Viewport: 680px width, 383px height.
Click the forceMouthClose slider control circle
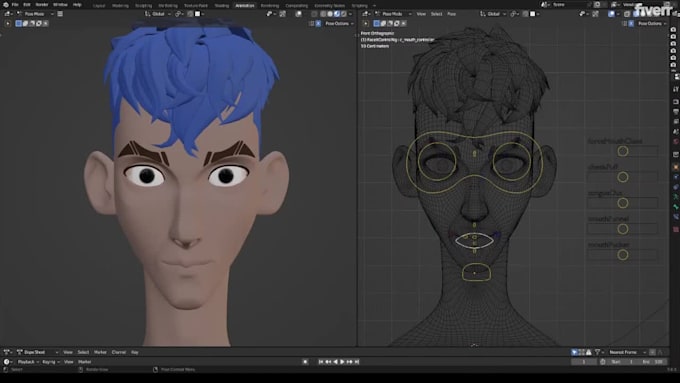coord(623,151)
